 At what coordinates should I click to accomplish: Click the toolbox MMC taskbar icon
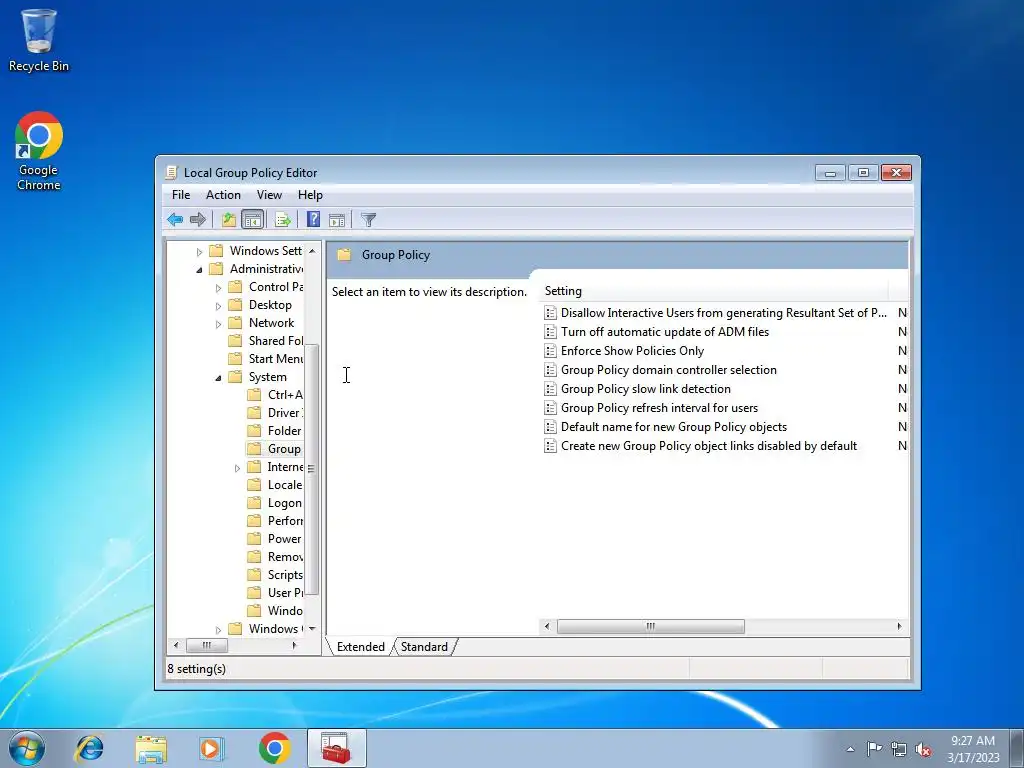(x=336, y=748)
